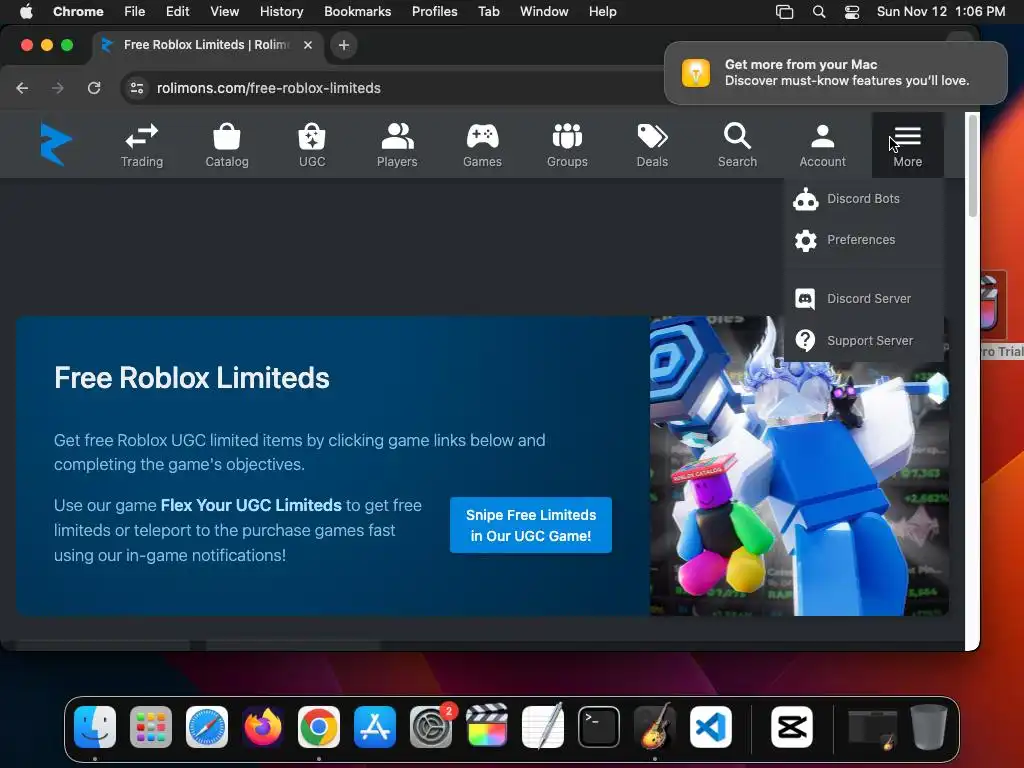The image size is (1024, 768).
Task: View site information icon in the address bar
Action: (136, 88)
